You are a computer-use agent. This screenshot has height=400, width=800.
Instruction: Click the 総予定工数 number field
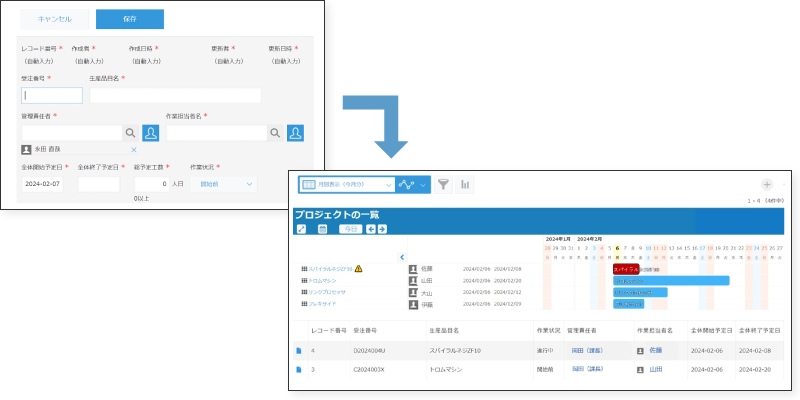[152, 184]
